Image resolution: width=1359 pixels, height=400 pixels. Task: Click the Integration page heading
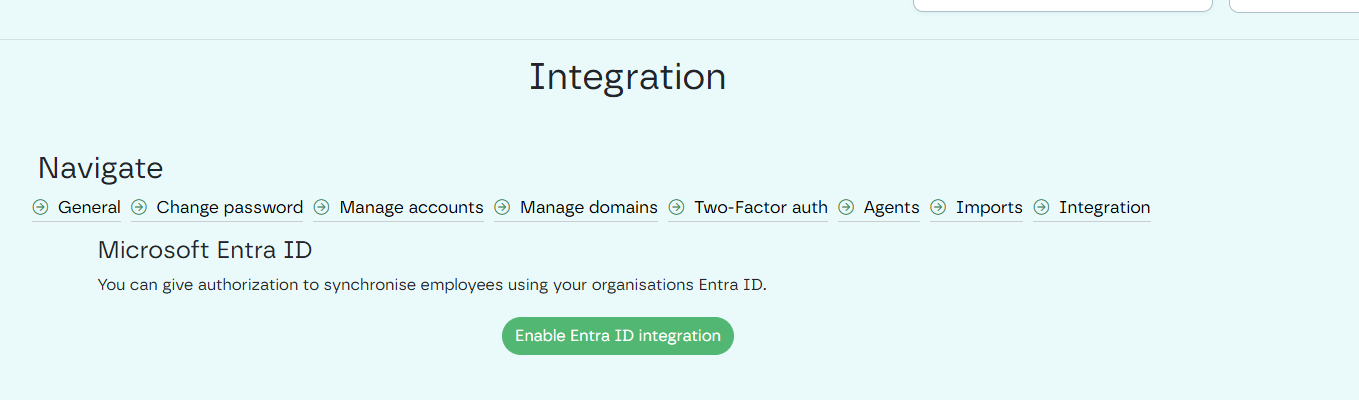(628, 77)
